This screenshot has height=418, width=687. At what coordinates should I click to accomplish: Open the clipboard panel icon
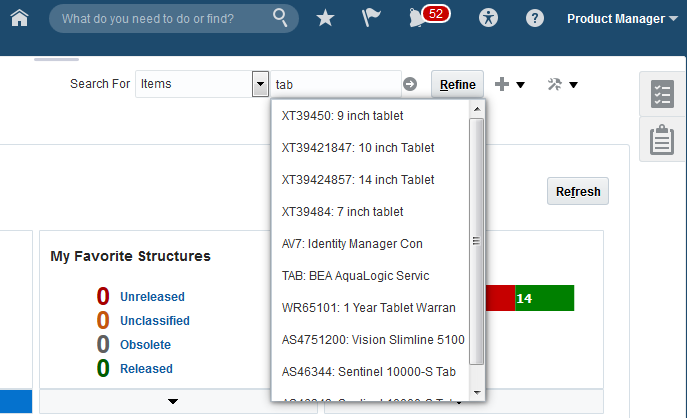662,140
